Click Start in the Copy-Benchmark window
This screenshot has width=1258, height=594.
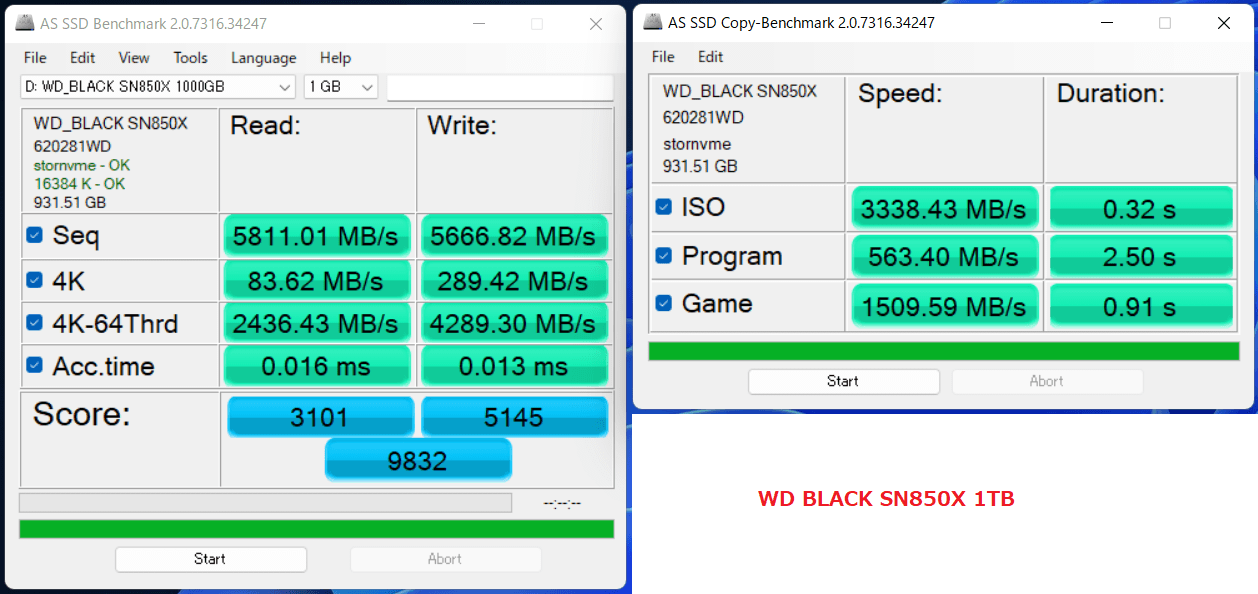pyautogui.click(x=844, y=381)
